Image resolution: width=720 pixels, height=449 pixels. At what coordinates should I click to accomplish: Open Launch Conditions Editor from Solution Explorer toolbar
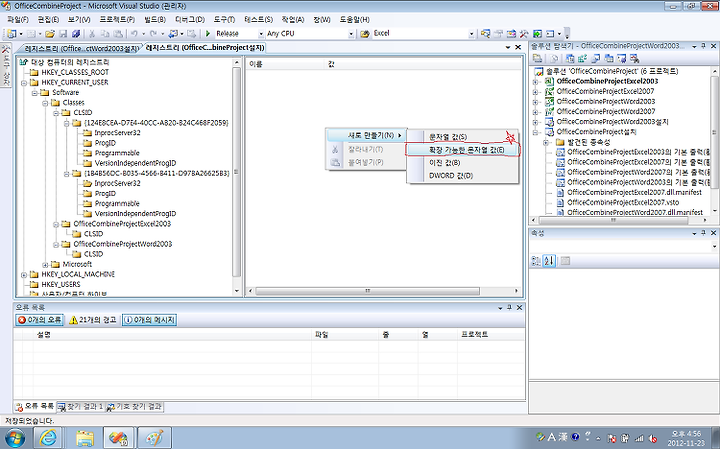(x=634, y=58)
